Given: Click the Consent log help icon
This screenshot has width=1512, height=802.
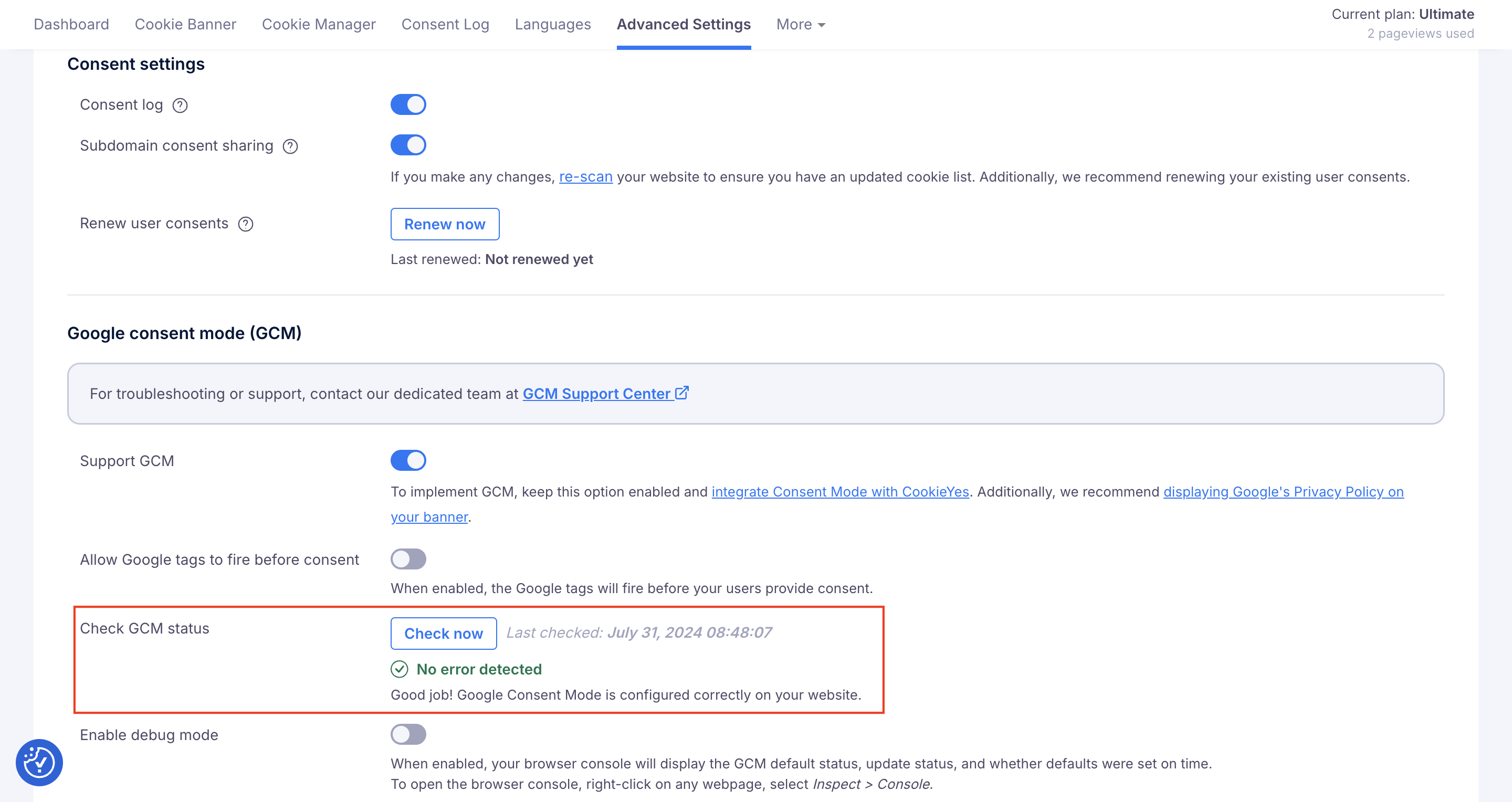Looking at the screenshot, I should click(x=180, y=105).
